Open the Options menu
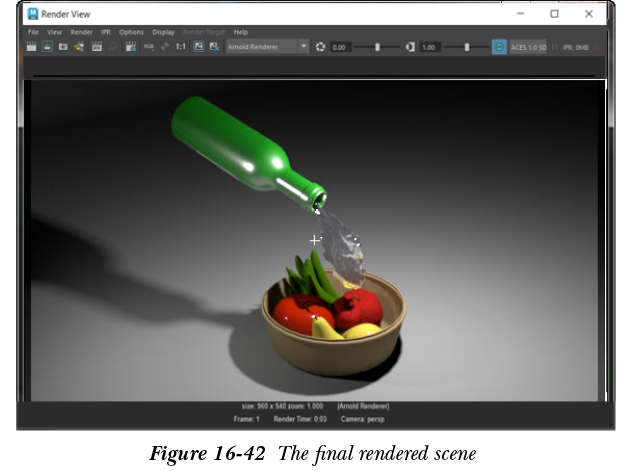Image resolution: width=627 pixels, height=471 pixels. pos(131,32)
